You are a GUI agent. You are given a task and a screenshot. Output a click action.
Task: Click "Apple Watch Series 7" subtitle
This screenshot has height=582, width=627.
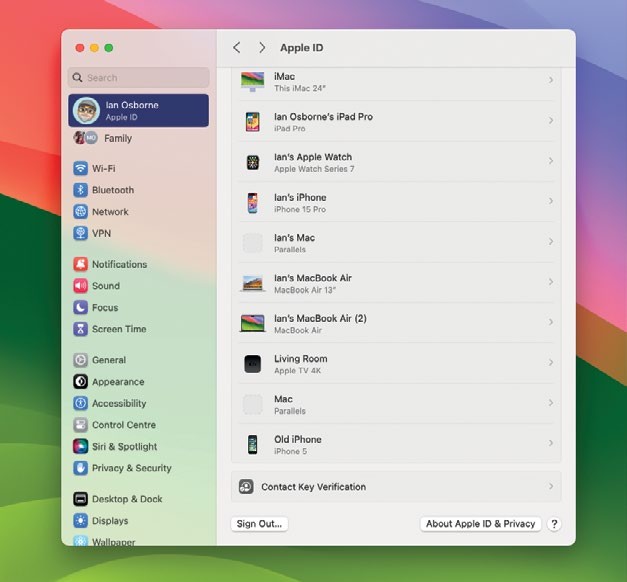point(314,169)
